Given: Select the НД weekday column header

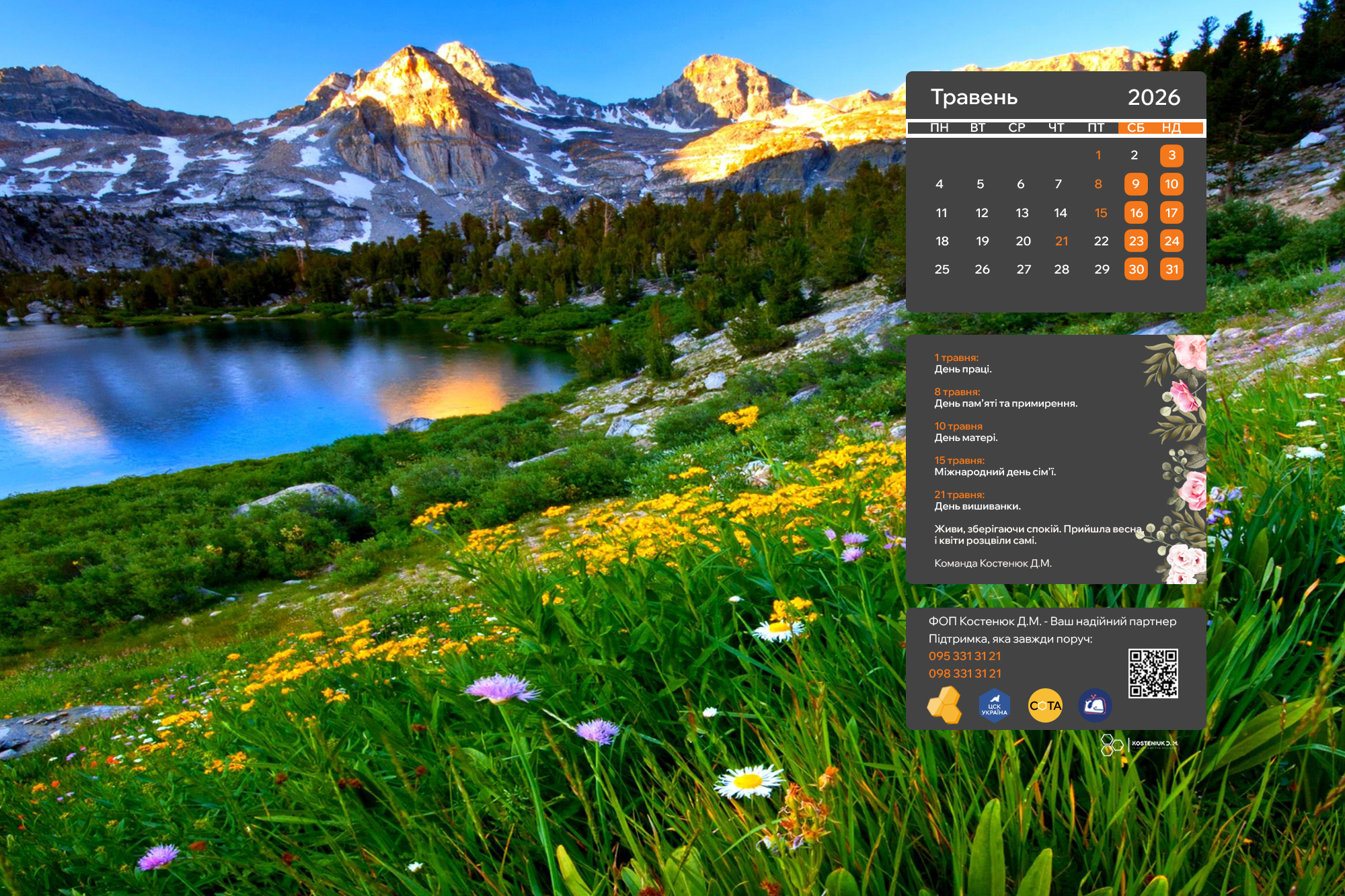Looking at the screenshot, I should click(x=1171, y=128).
